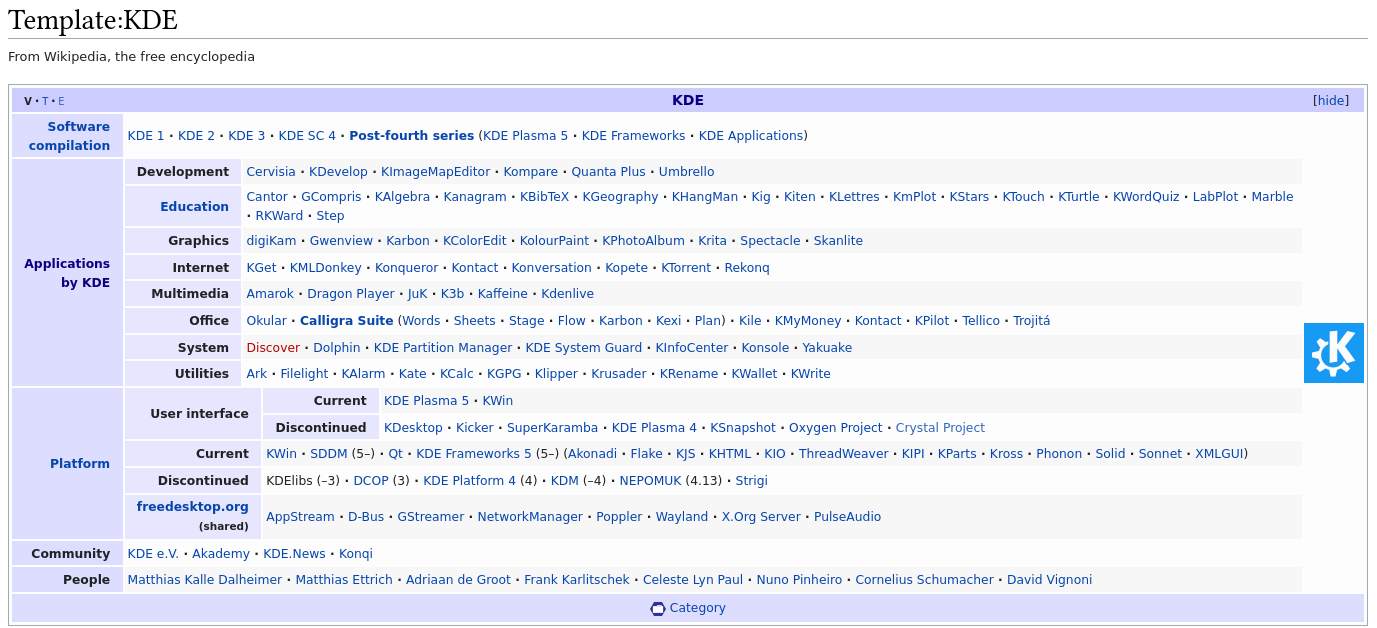Open the Education group heading link
Screen dimensions: 1377x628
(194, 207)
